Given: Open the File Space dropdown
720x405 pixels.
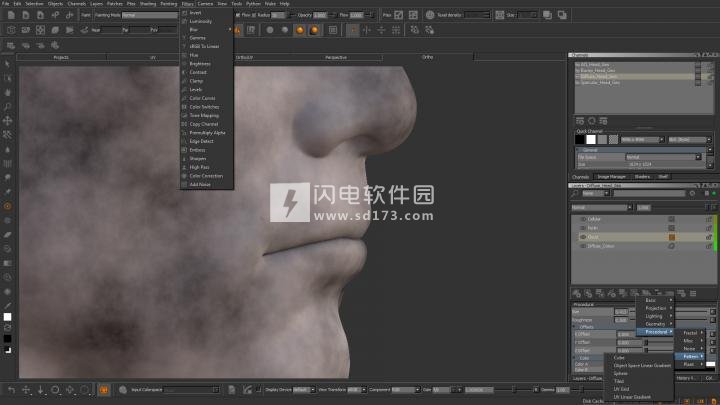Looking at the screenshot, I should coord(664,157).
